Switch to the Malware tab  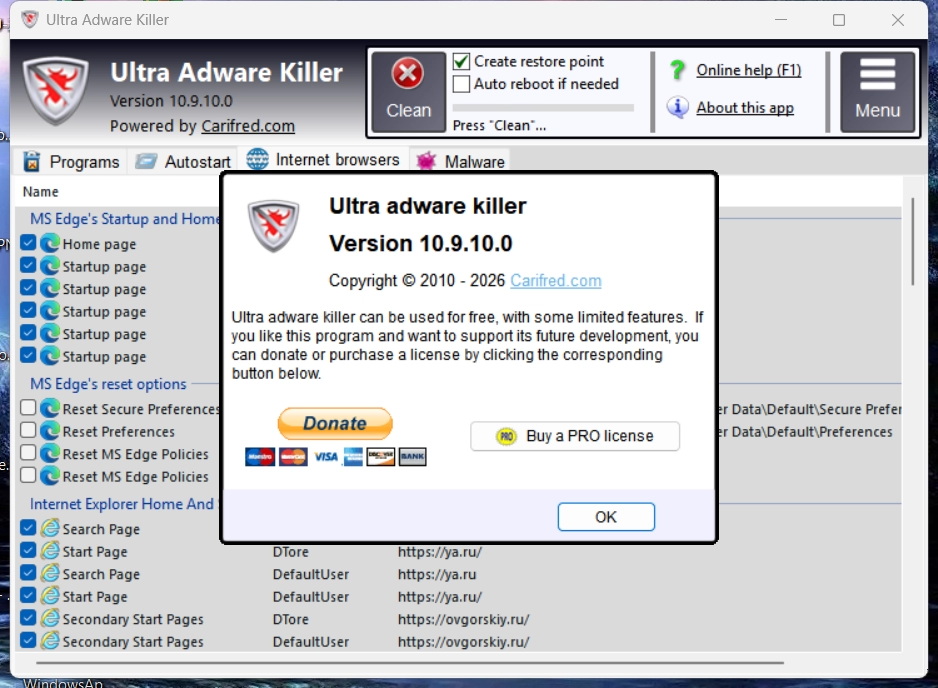pyautogui.click(x=461, y=162)
